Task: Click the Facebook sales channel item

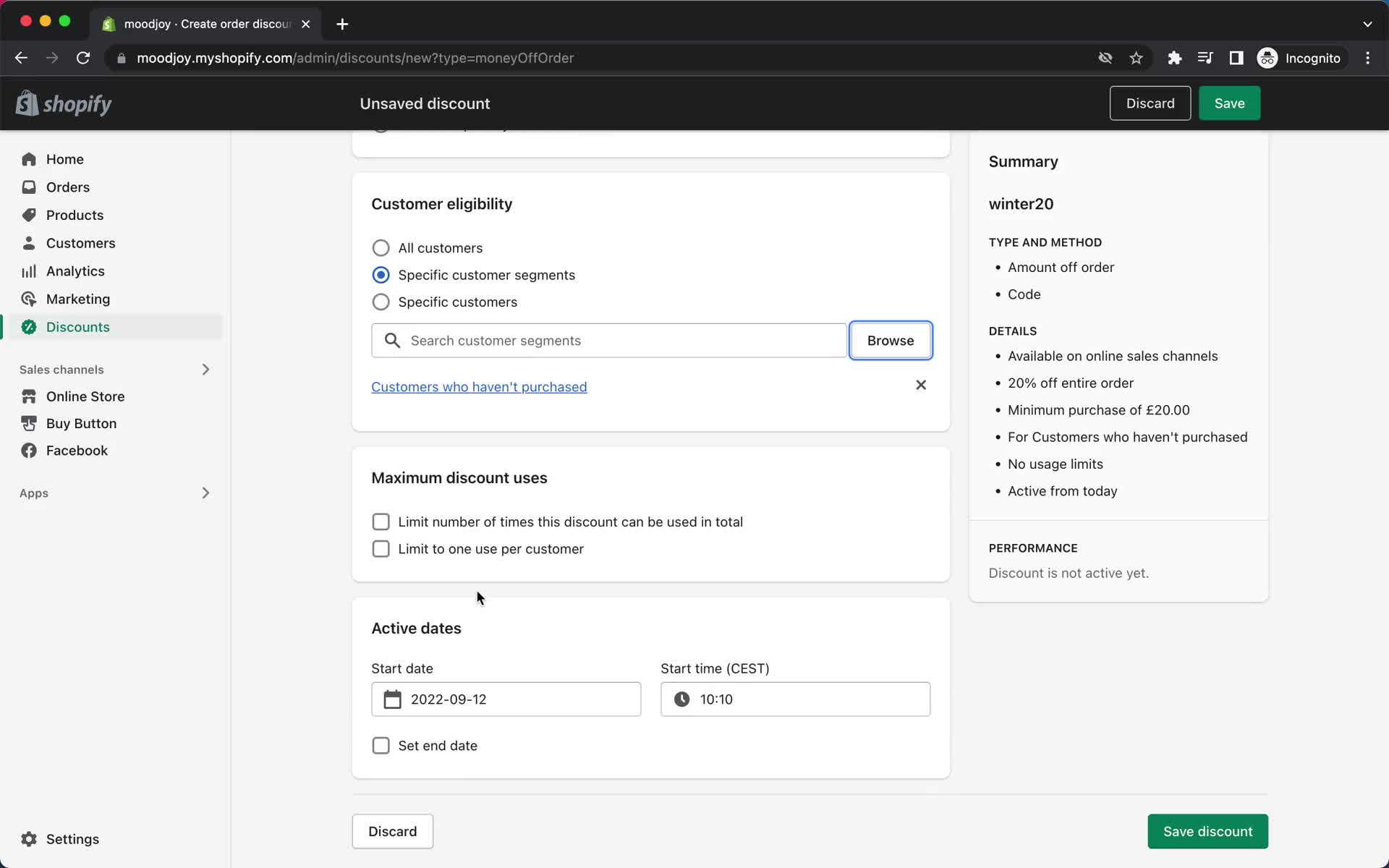Action: 77,450
